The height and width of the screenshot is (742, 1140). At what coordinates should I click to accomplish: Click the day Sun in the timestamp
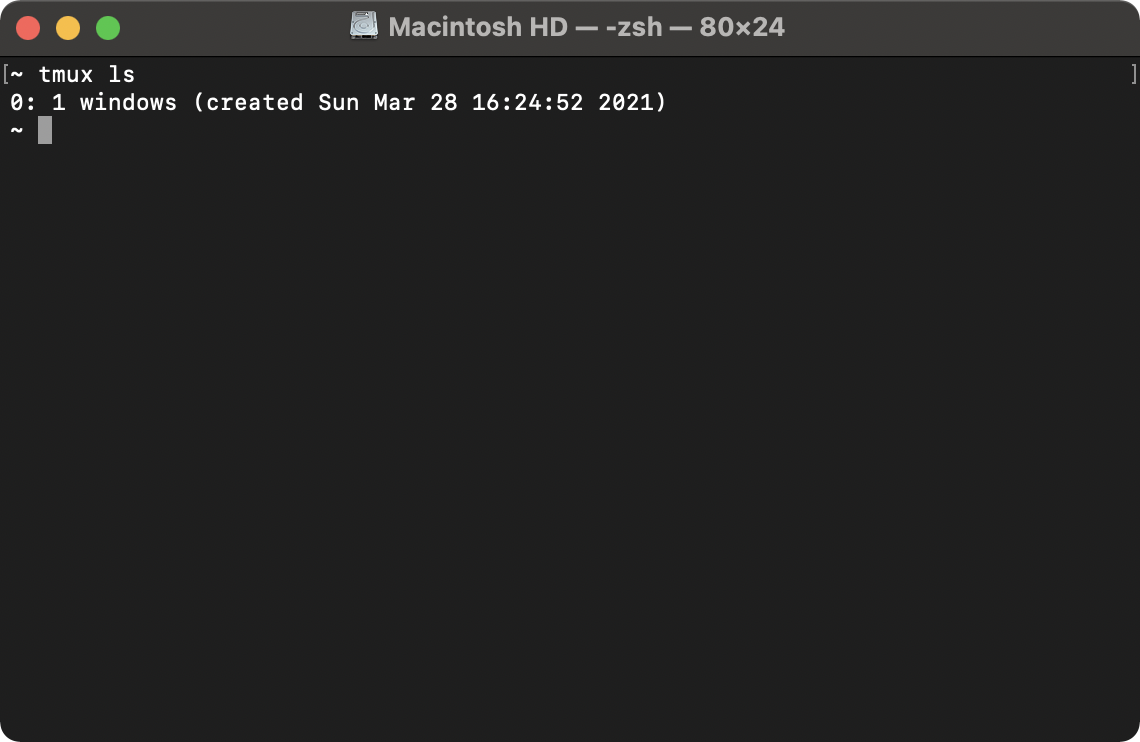point(339,102)
